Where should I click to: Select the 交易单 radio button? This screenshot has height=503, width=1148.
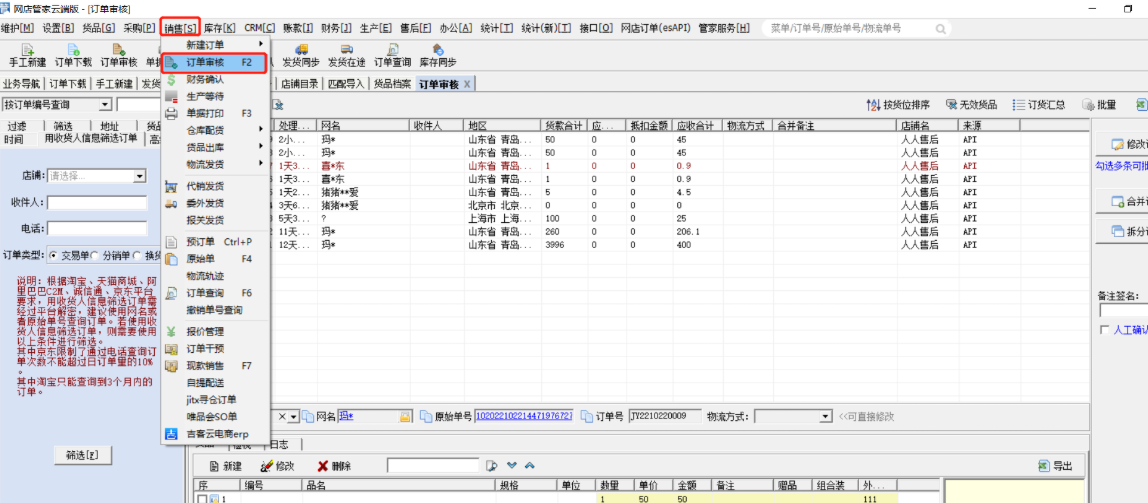tap(54, 255)
